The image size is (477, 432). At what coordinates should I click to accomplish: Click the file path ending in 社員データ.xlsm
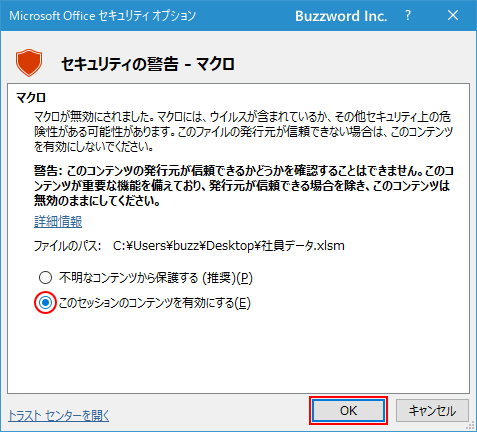pyautogui.click(x=229, y=246)
